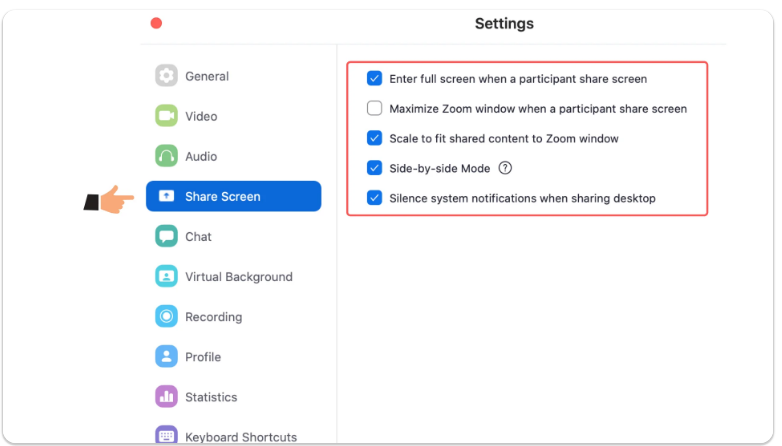Close the Settings window red button
The width and height of the screenshot is (782, 446).
tap(156, 23)
